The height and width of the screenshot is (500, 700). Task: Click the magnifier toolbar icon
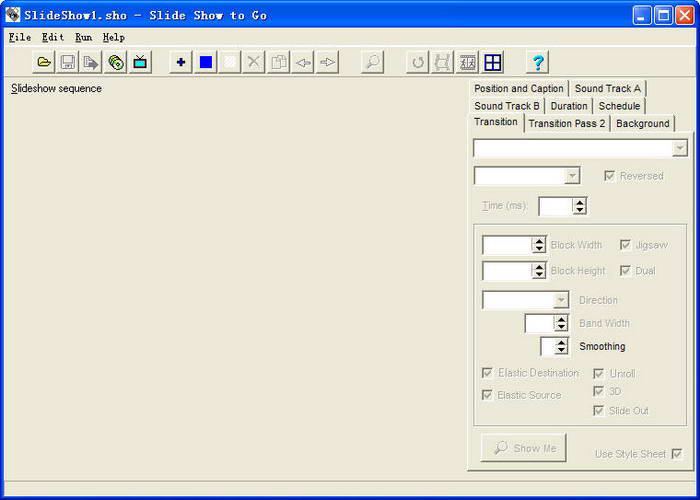(x=372, y=62)
